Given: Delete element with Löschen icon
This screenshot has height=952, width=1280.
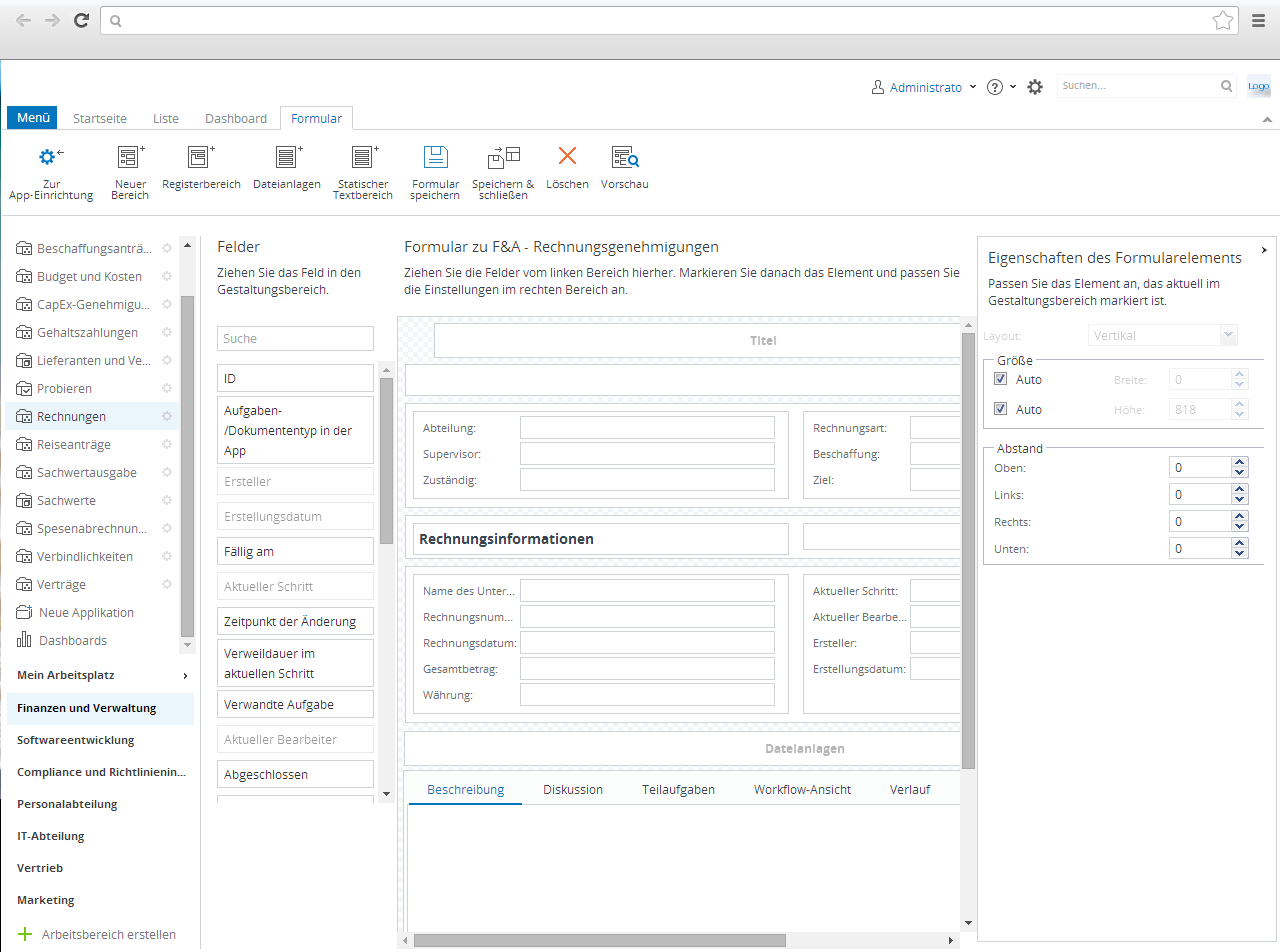Looking at the screenshot, I should pos(567,156).
